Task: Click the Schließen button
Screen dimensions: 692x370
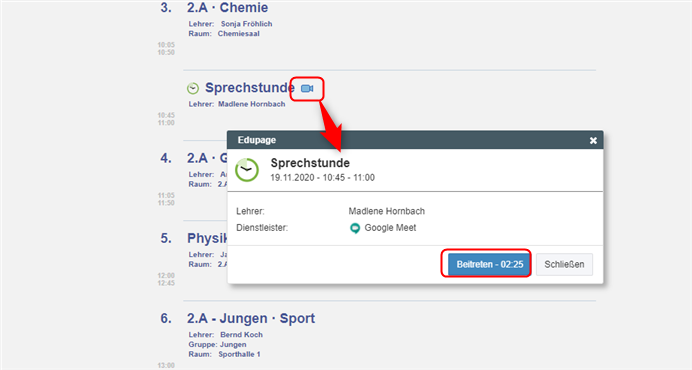Action: 564,264
